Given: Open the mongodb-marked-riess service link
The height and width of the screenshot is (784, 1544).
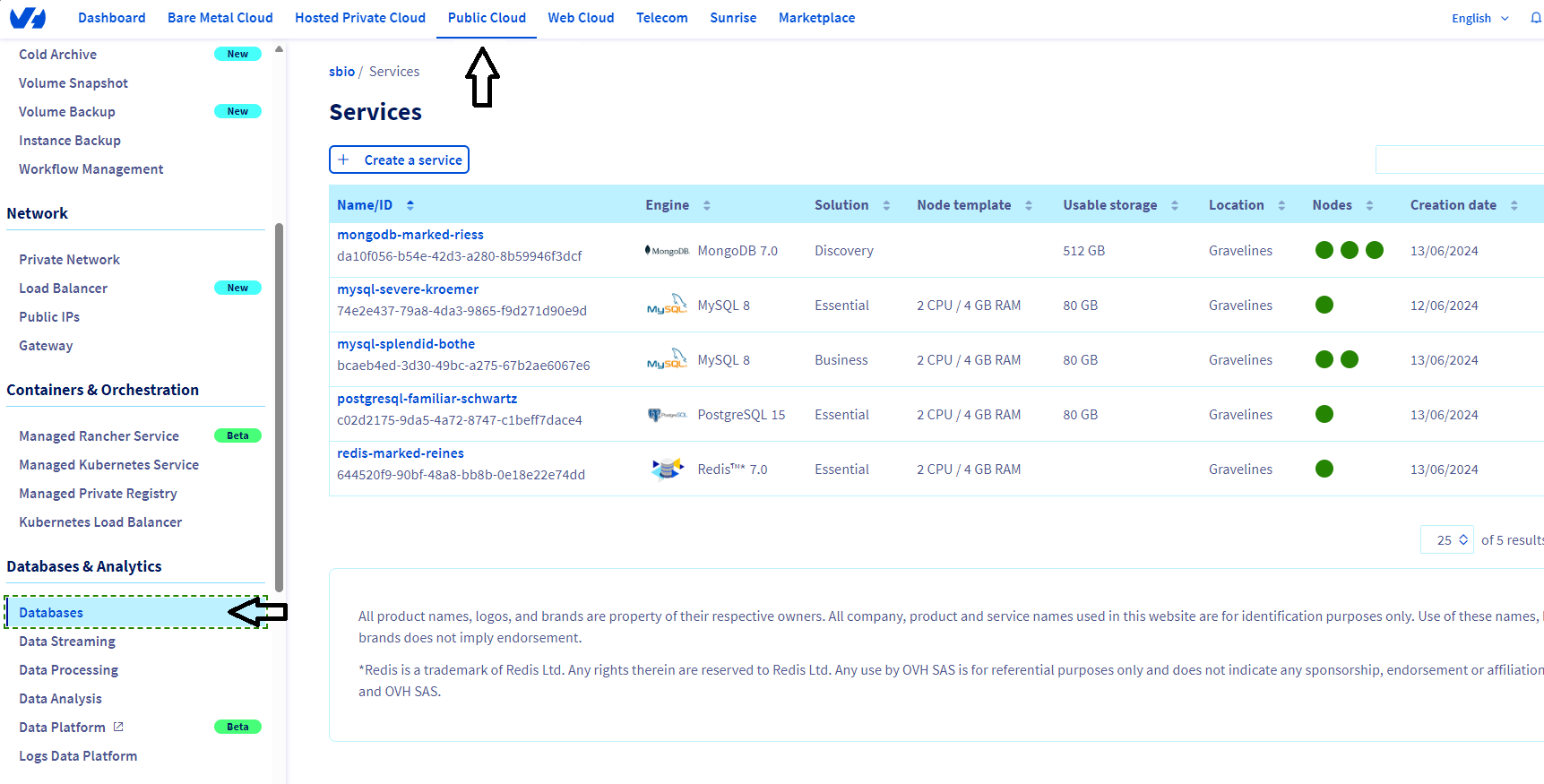Looking at the screenshot, I should 410,235.
